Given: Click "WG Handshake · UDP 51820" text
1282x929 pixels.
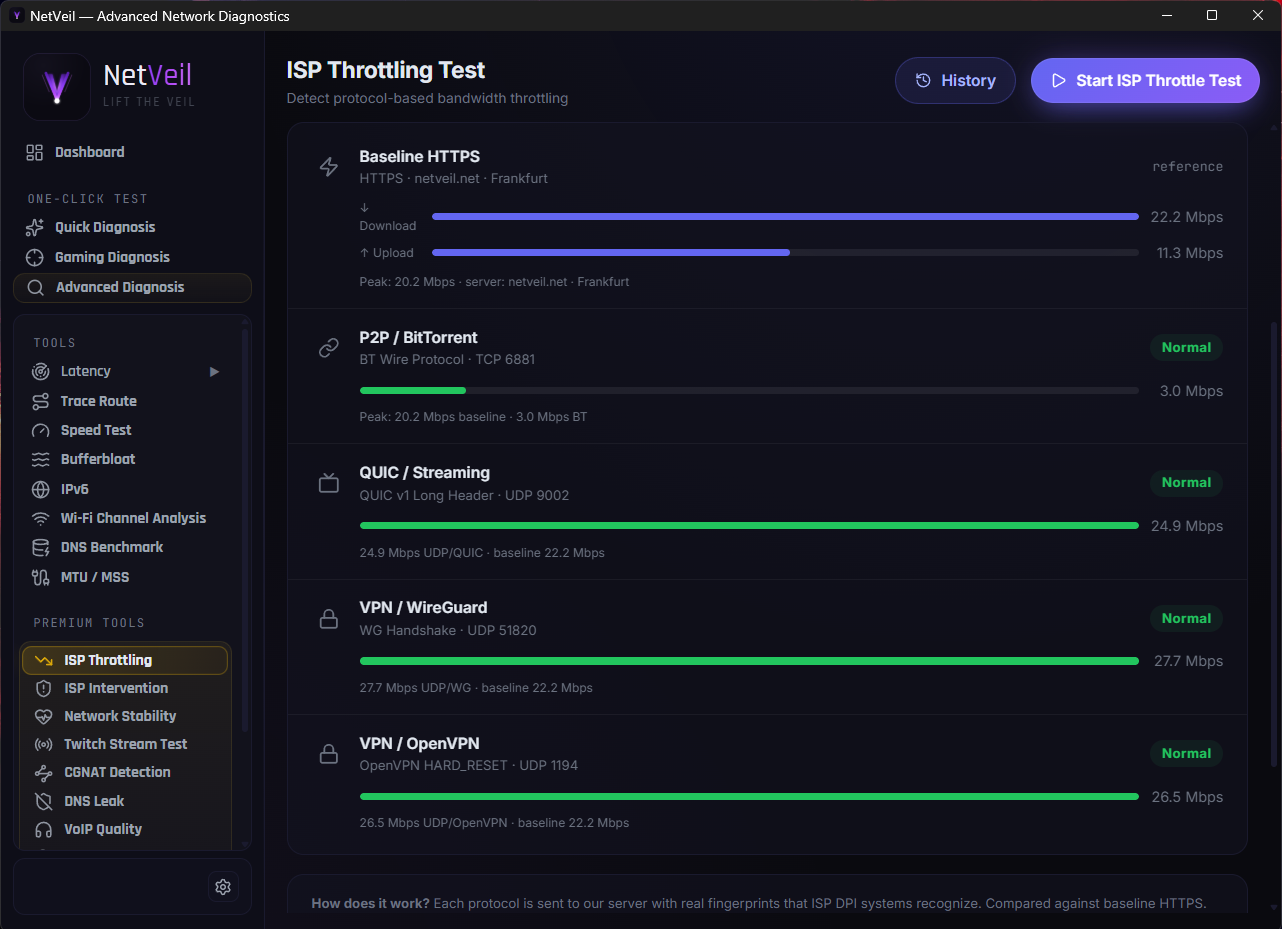Looking at the screenshot, I should click(x=448, y=631).
